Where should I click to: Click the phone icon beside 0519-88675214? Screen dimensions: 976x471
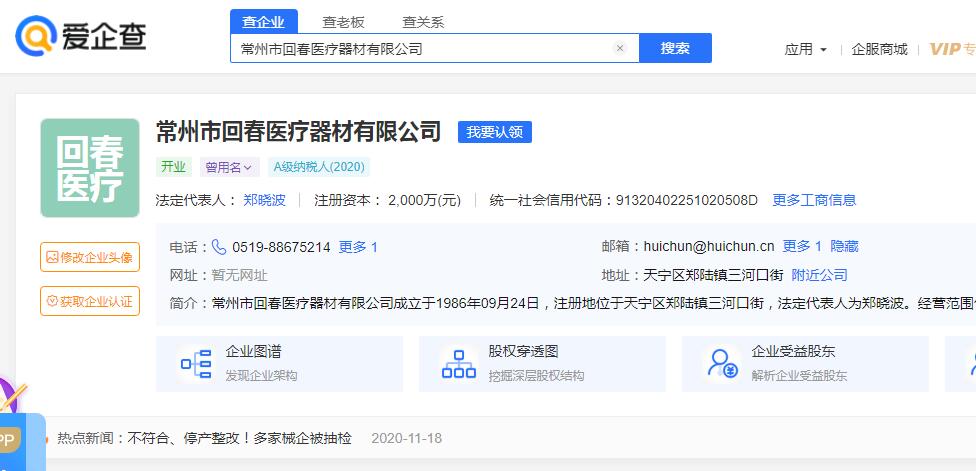(x=219, y=247)
